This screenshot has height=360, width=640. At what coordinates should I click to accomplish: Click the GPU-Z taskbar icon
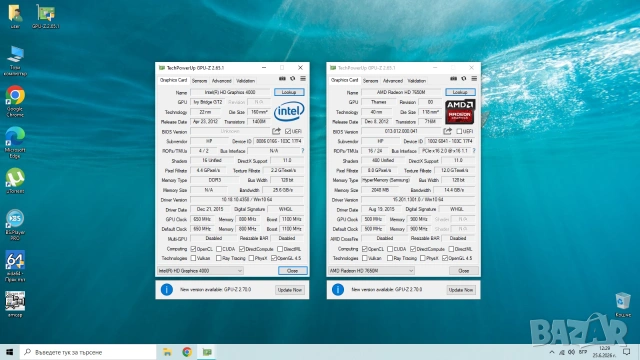(207, 352)
